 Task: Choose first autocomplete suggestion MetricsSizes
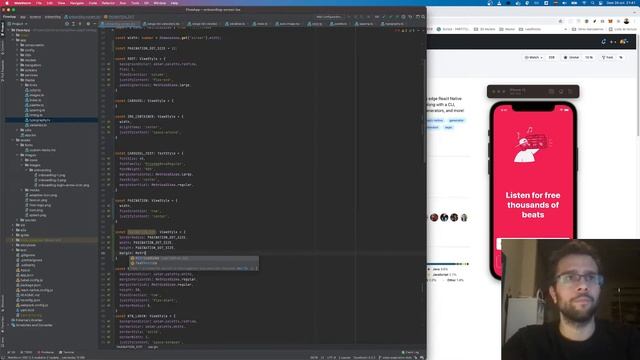point(194,258)
